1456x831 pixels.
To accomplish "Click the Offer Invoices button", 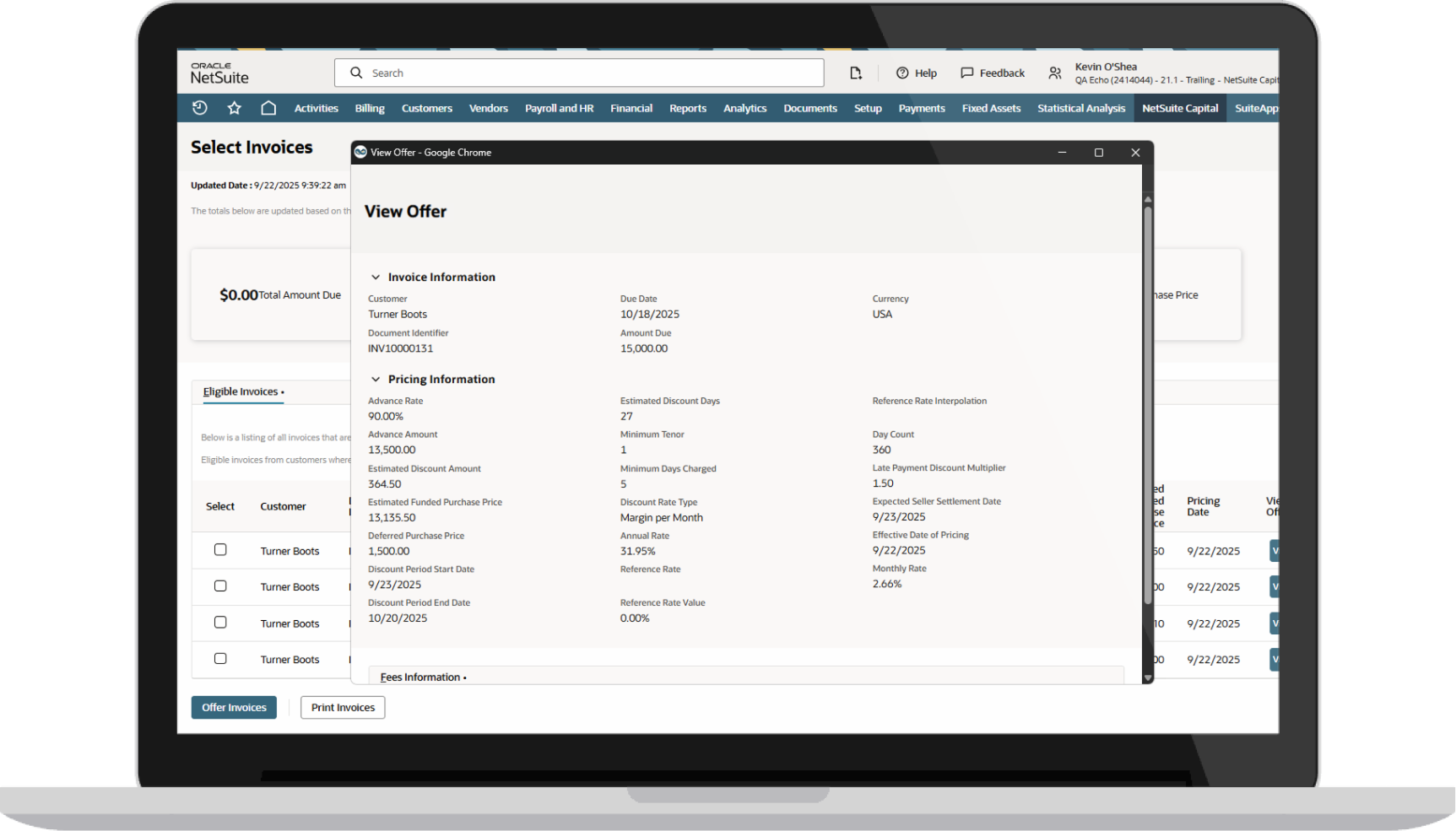I will pos(234,708).
